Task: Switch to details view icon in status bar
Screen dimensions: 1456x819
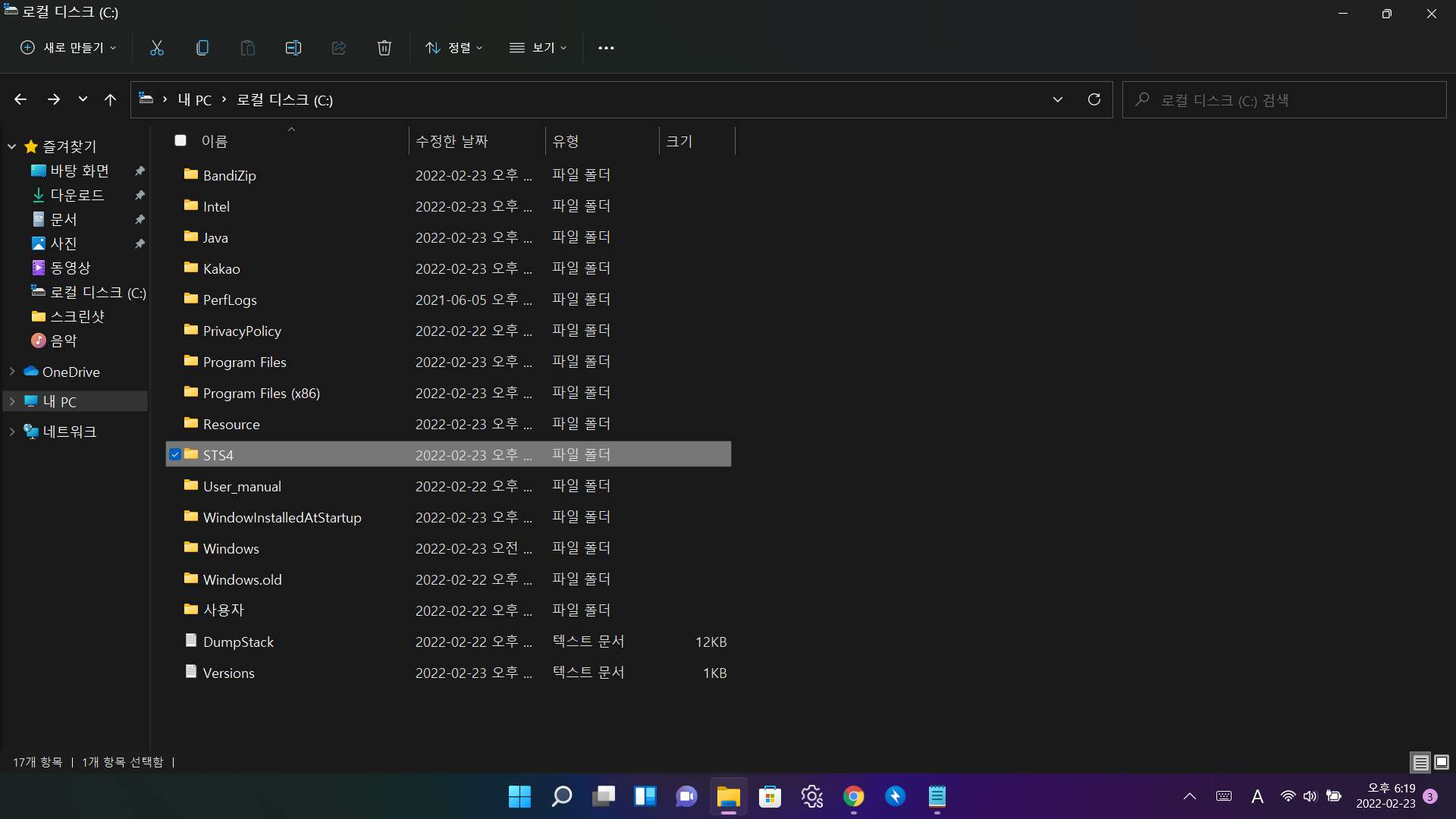Action: (1420, 761)
